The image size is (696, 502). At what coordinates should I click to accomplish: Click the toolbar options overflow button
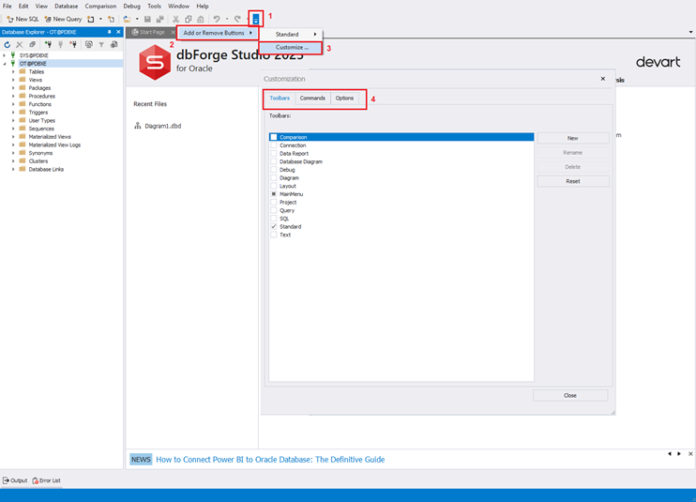click(256, 19)
